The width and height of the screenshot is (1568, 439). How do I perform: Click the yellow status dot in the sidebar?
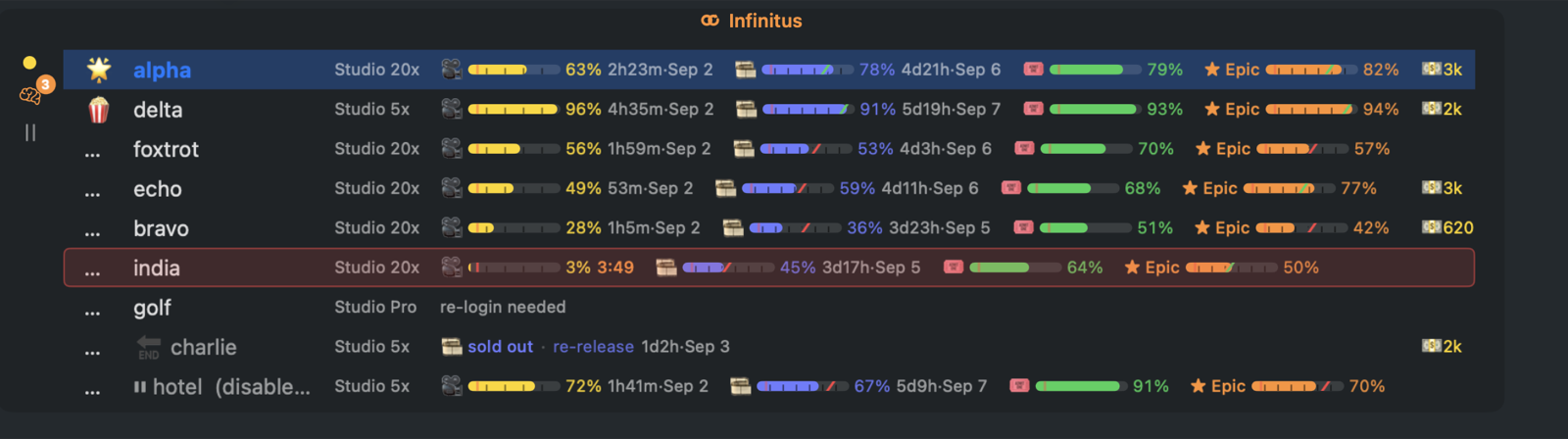pos(29,63)
